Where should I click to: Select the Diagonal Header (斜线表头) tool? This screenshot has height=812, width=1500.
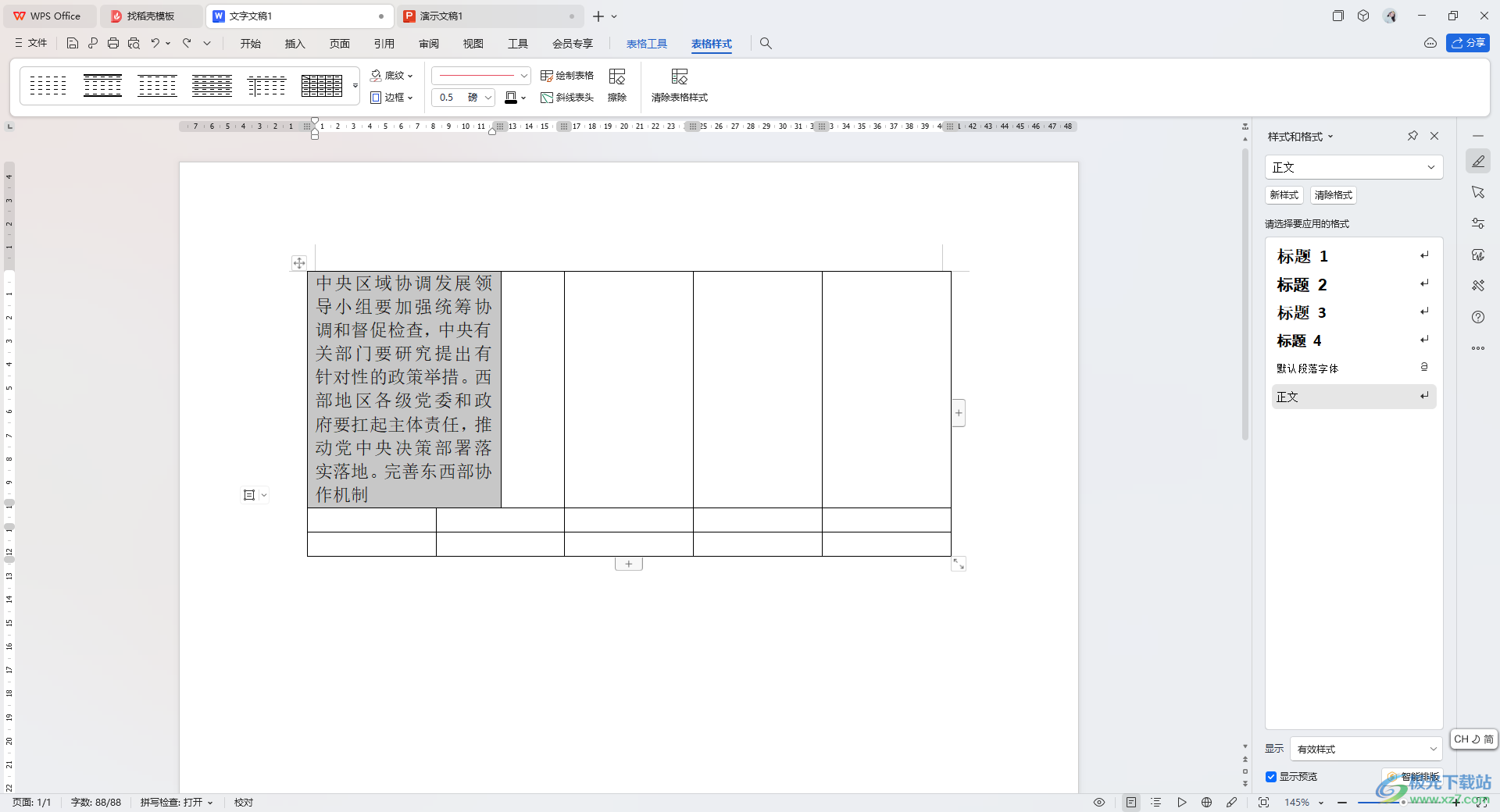pos(567,98)
